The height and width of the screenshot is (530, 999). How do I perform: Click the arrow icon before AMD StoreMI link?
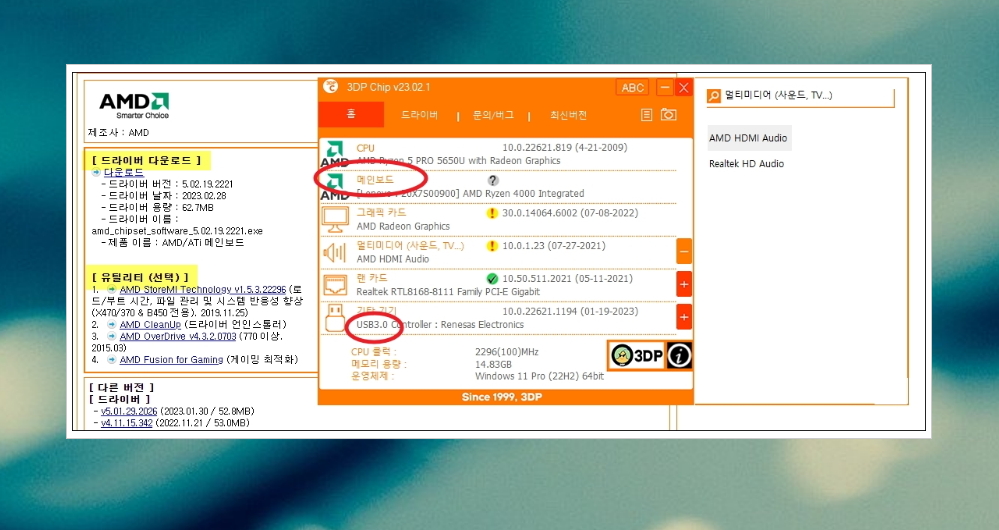pos(111,289)
